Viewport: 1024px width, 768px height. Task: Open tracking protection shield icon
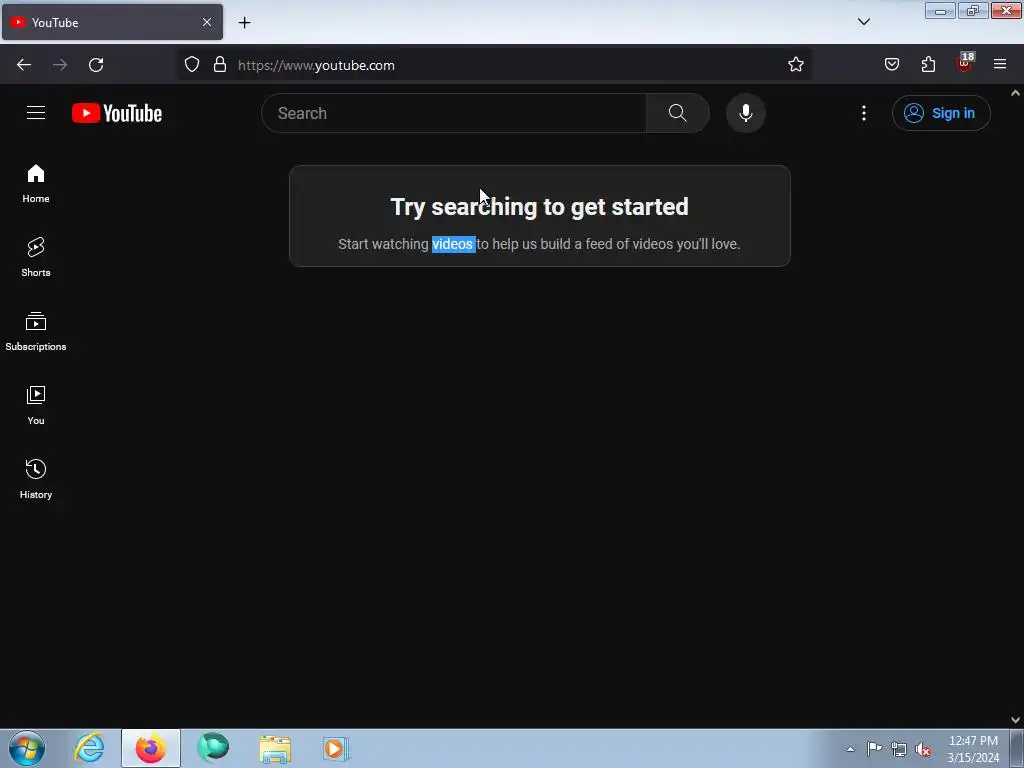coord(191,65)
